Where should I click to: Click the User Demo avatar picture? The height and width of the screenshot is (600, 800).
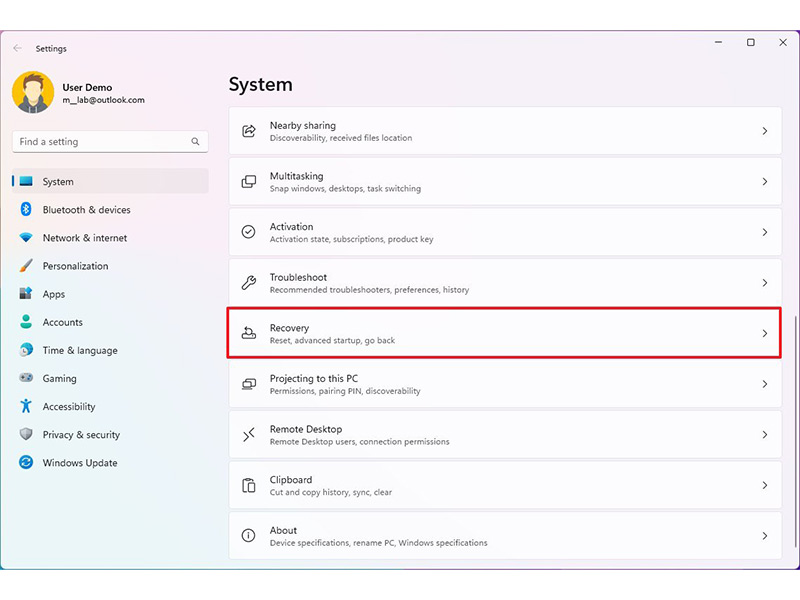pyautogui.click(x=33, y=92)
